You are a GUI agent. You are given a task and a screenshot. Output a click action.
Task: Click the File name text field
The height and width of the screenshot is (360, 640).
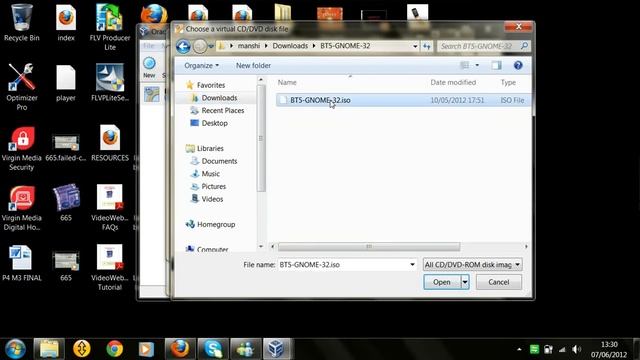pyautogui.click(x=343, y=264)
